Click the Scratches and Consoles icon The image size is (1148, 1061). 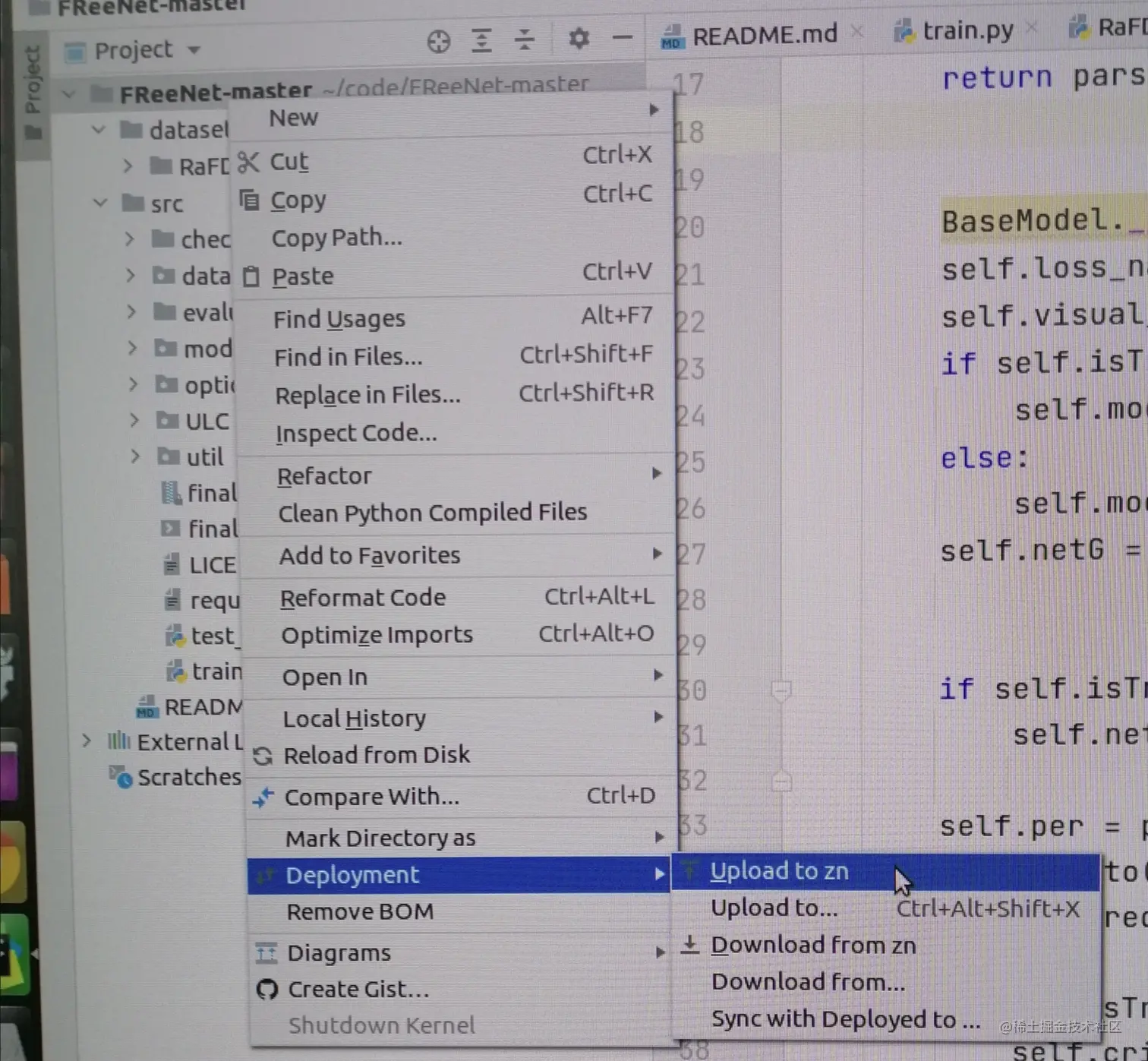(x=121, y=776)
